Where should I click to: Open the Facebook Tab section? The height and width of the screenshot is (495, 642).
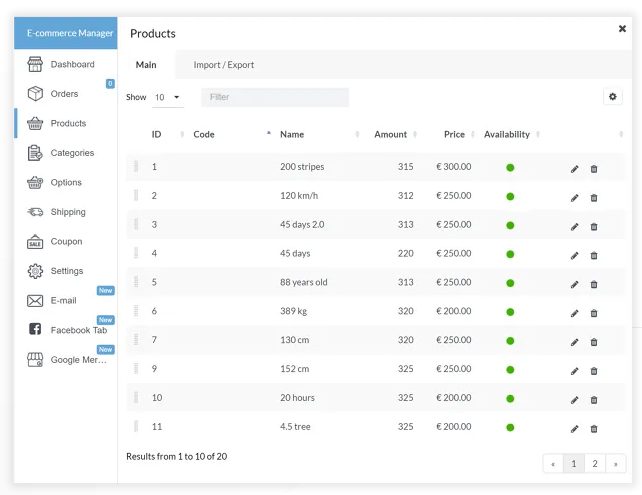pos(78,330)
